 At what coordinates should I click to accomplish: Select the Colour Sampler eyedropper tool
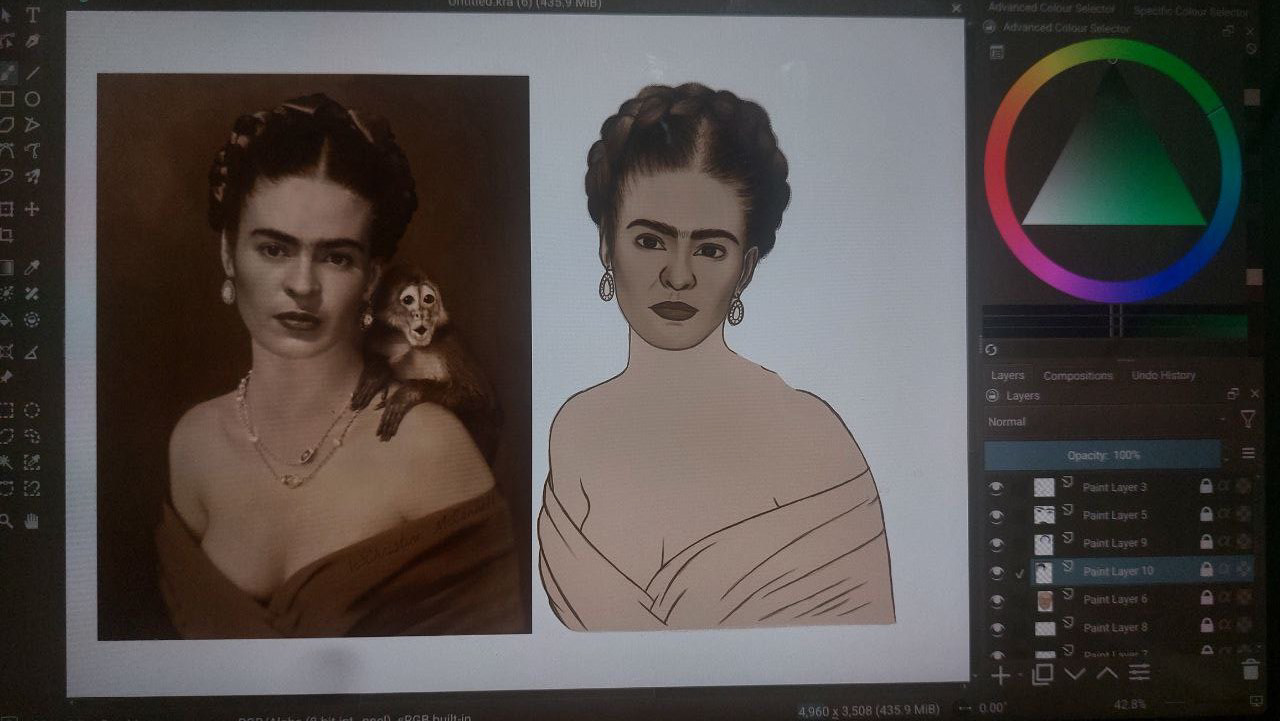click(x=33, y=267)
